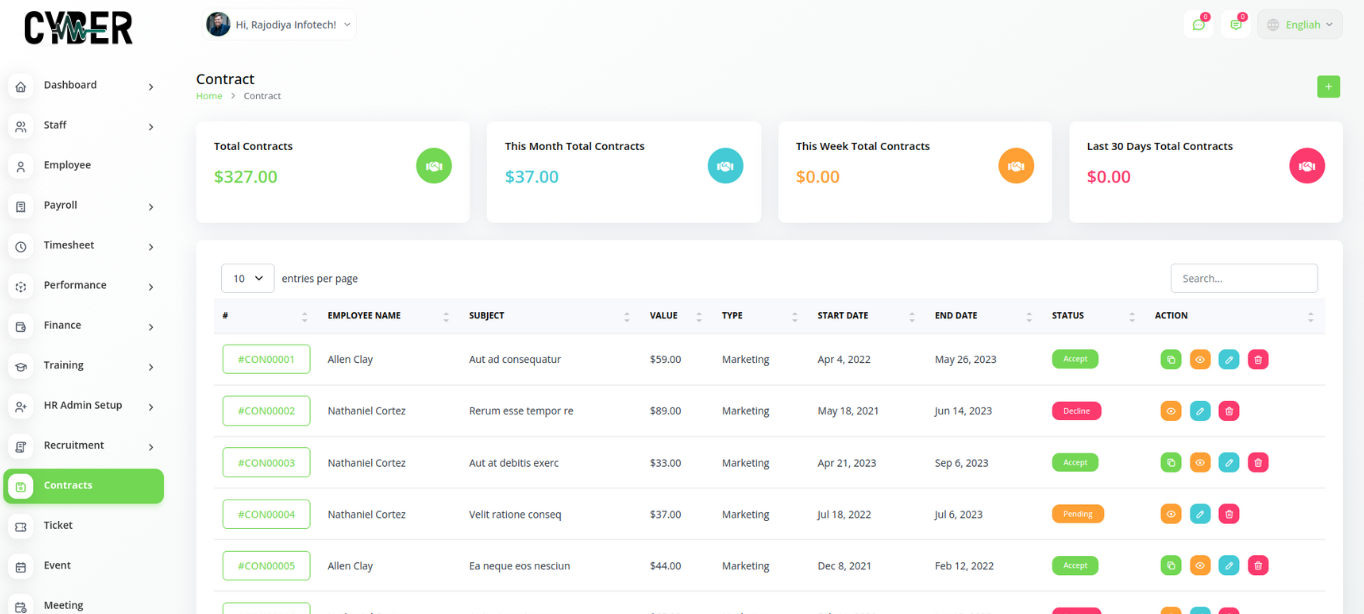Open the chat messages icon in header

1198,25
